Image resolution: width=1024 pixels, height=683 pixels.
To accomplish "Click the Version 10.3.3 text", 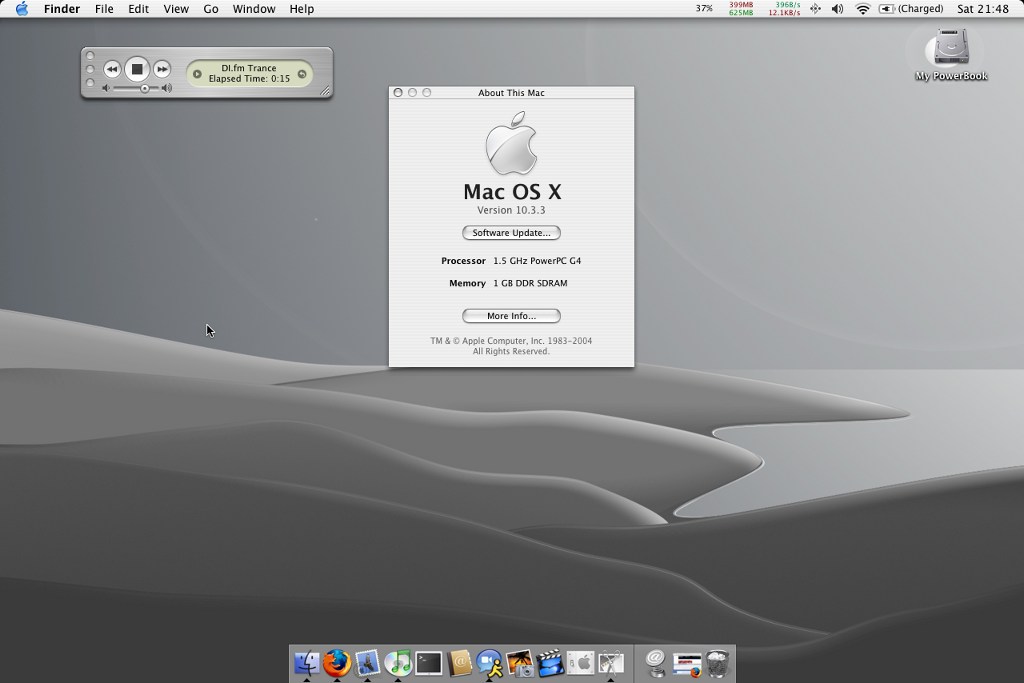I will click(x=511, y=211).
